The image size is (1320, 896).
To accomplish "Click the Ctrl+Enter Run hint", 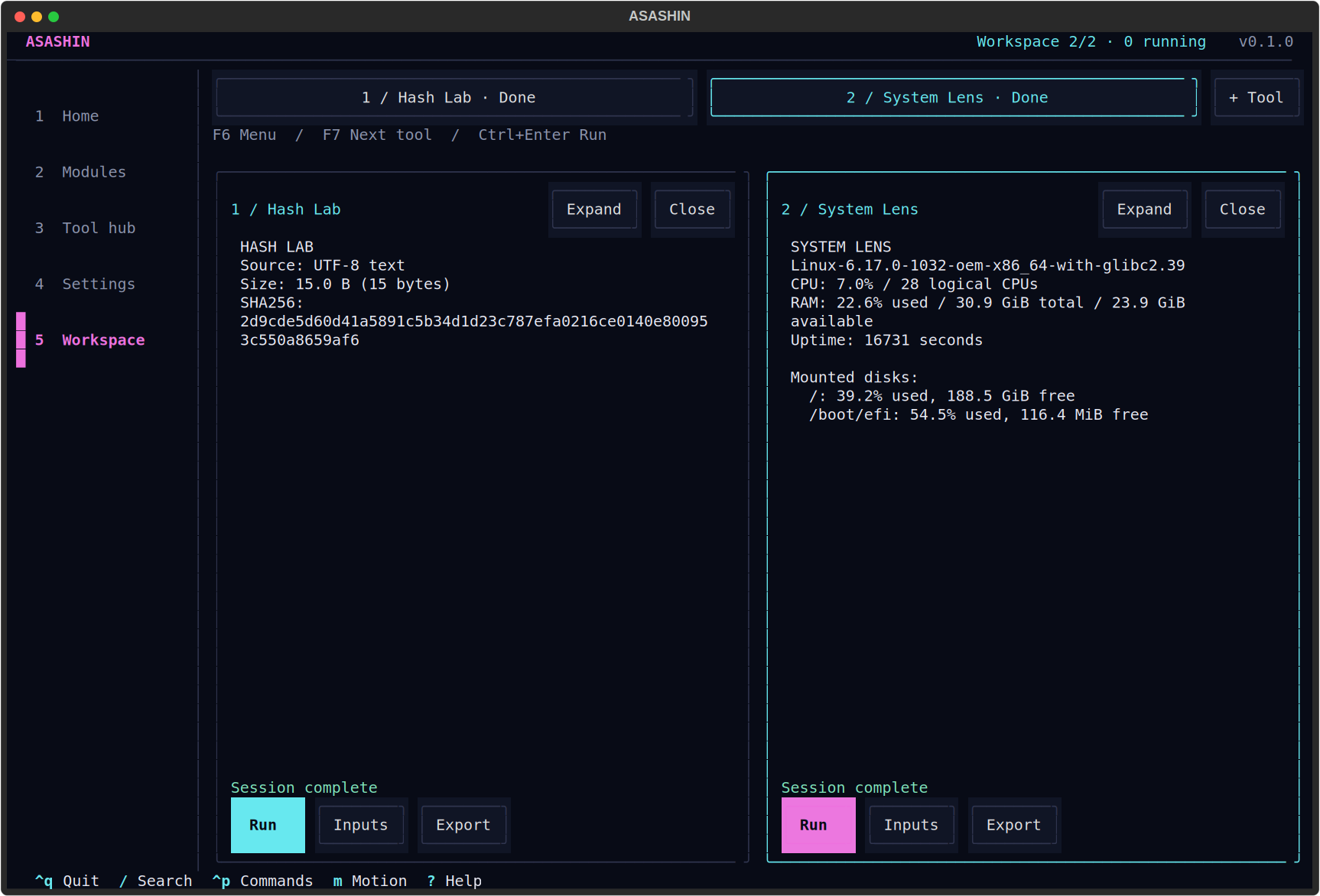I will click(542, 135).
